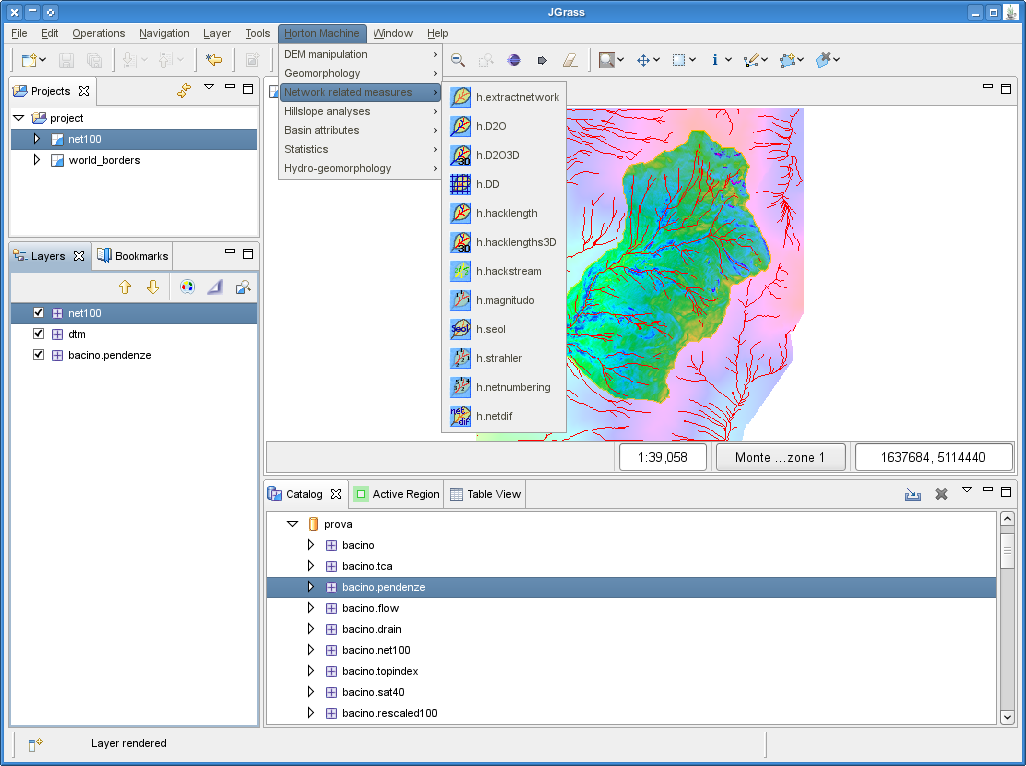Hide the bacino.pendenze layer
The height and width of the screenshot is (766, 1026).
[x=39, y=355]
